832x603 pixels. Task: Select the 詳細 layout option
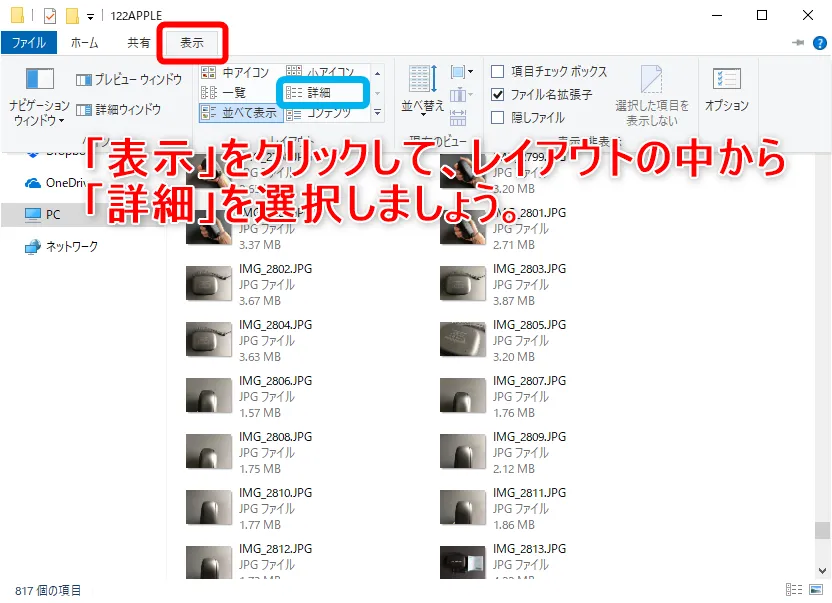(323, 92)
